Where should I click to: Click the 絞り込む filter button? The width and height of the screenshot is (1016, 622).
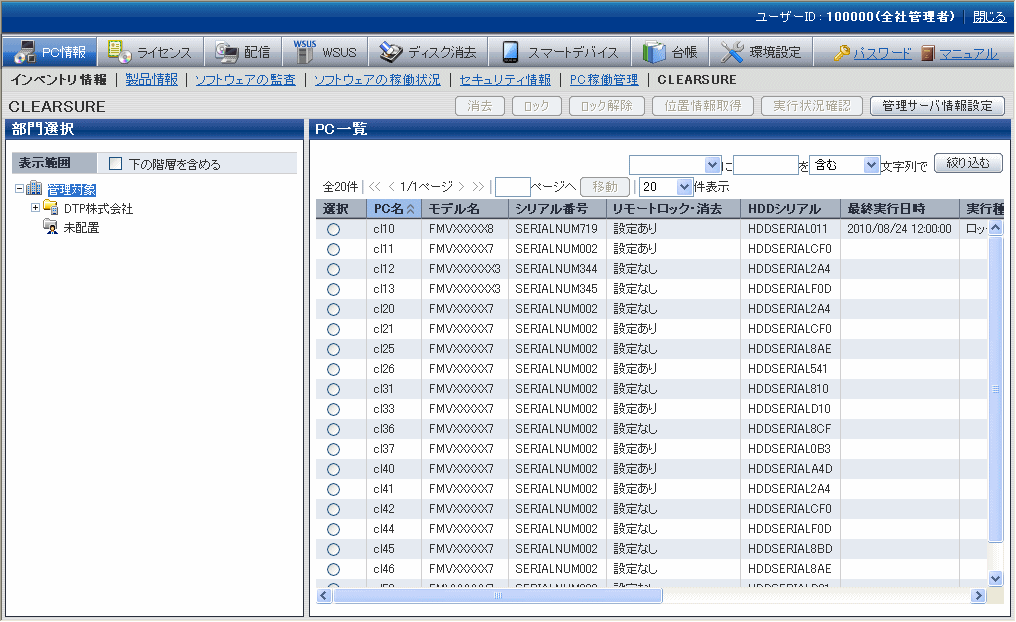[x=968, y=164]
